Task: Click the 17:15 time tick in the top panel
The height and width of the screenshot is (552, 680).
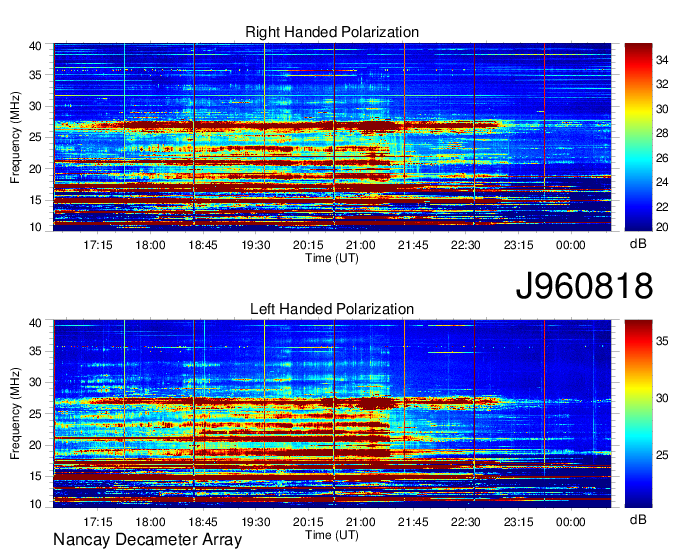Action: point(98,245)
